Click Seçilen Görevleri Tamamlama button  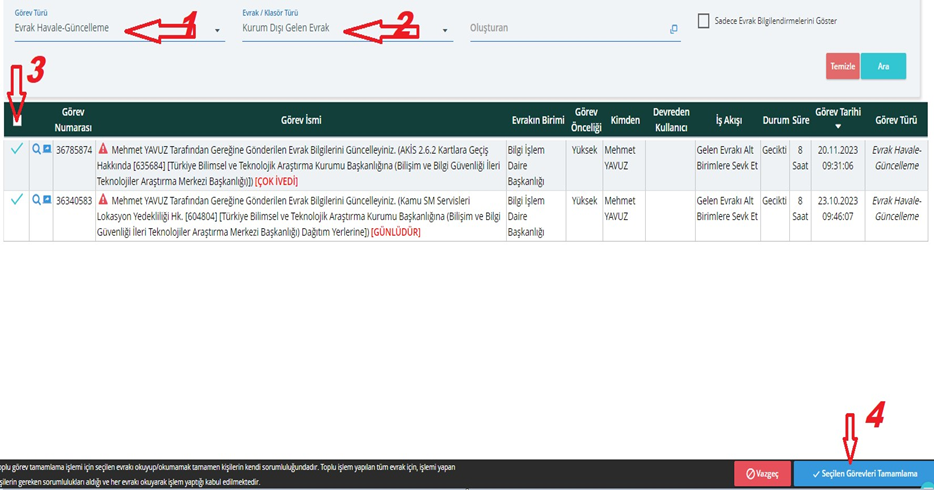click(x=864, y=474)
